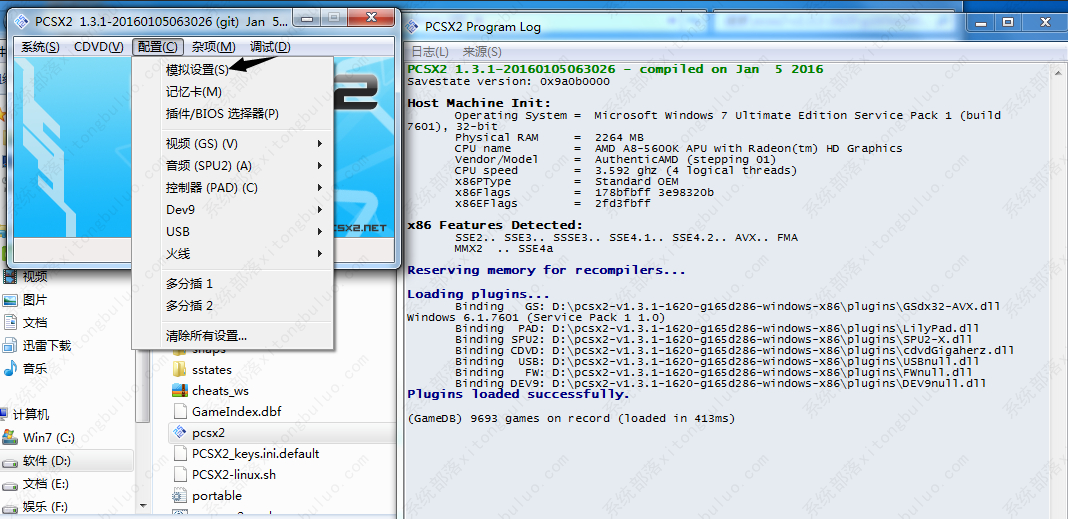Select 文档 (E:) drive

click(x=46, y=484)
